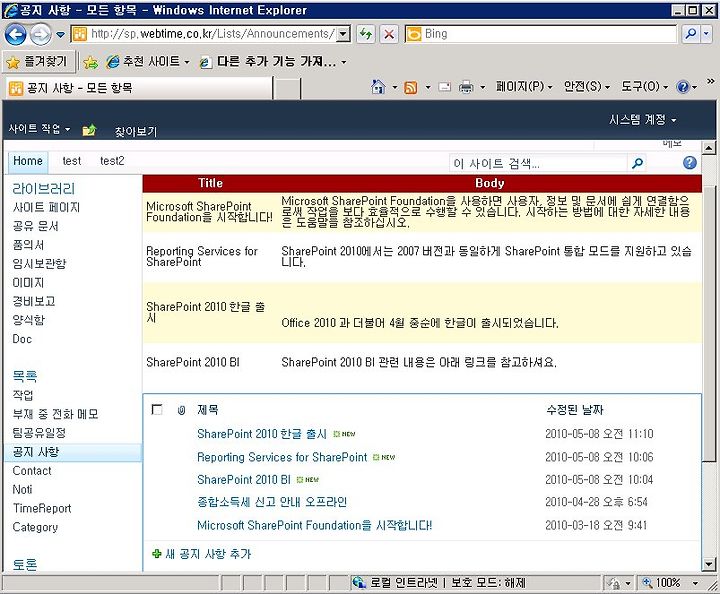
Task: Open the 경비보고 library link
Action: [34, 301]
